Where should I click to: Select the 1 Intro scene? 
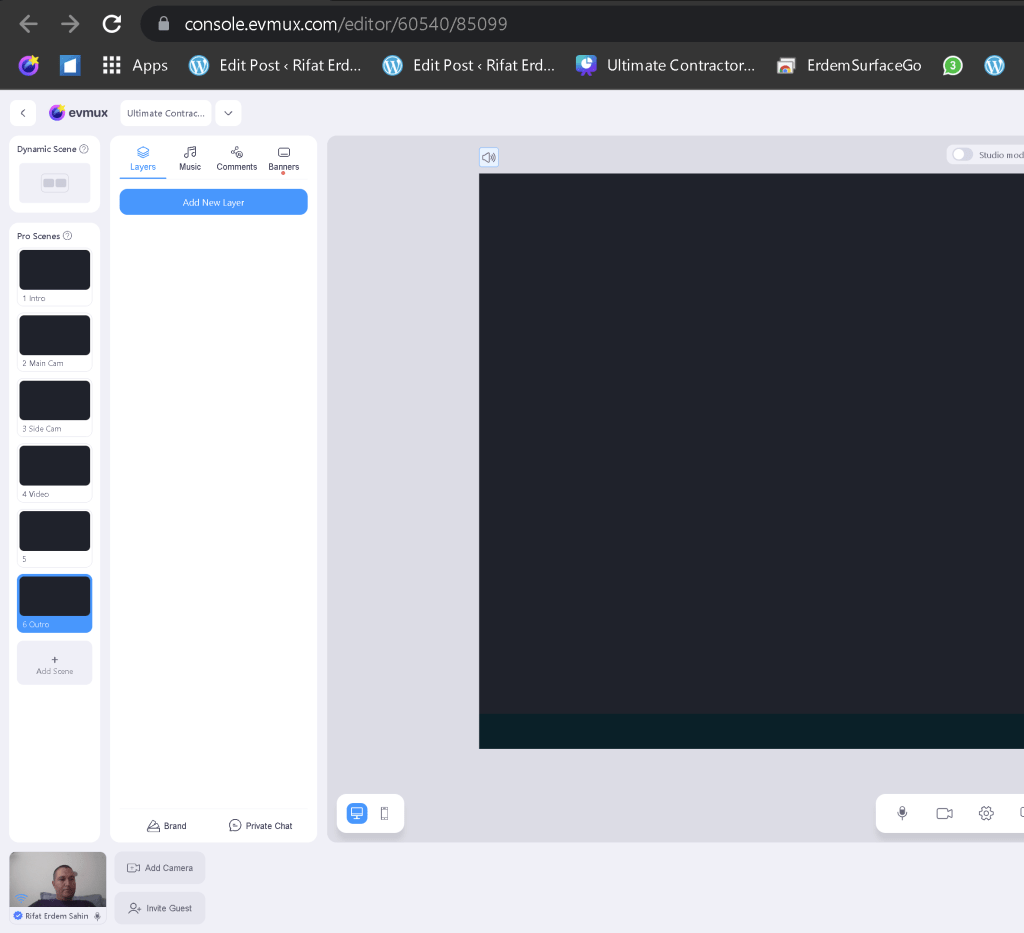tap(55, 277)
